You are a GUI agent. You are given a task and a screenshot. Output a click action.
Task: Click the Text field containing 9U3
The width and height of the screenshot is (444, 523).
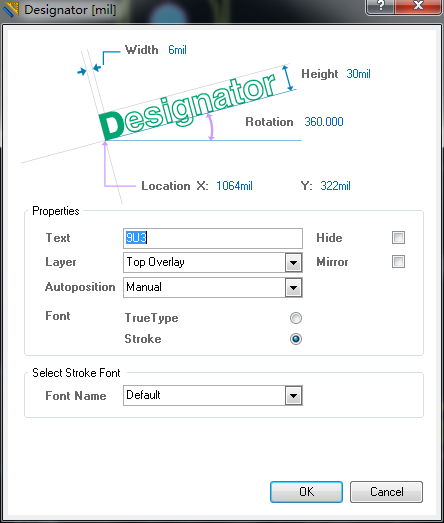[x=213, y=238]
